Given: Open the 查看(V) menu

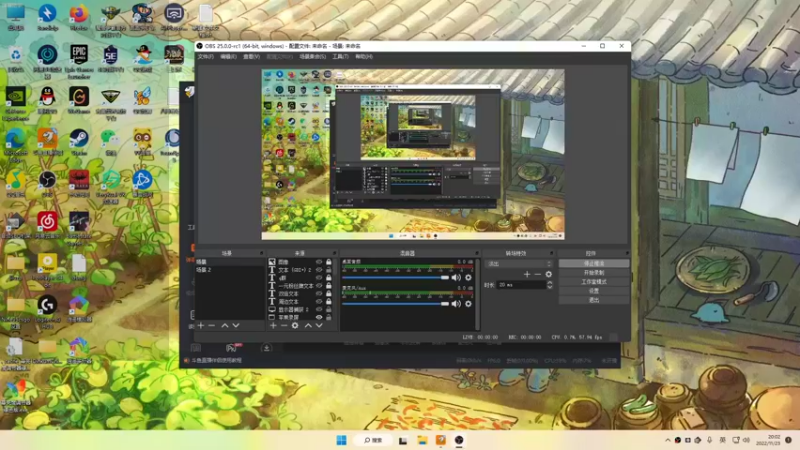Looking at the screenshot, I should pyautogui.click(x=251, y=57).
